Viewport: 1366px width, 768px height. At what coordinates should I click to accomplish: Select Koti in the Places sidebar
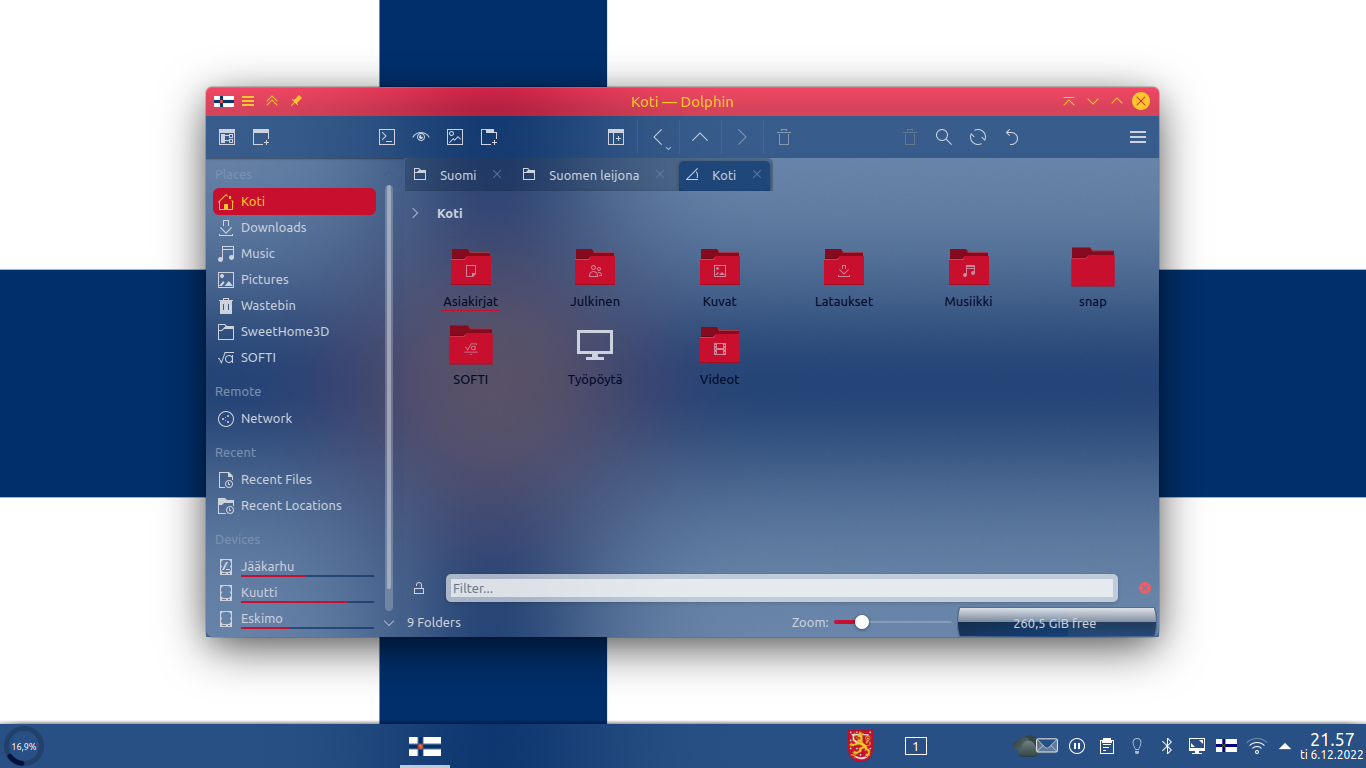[294, 201]
